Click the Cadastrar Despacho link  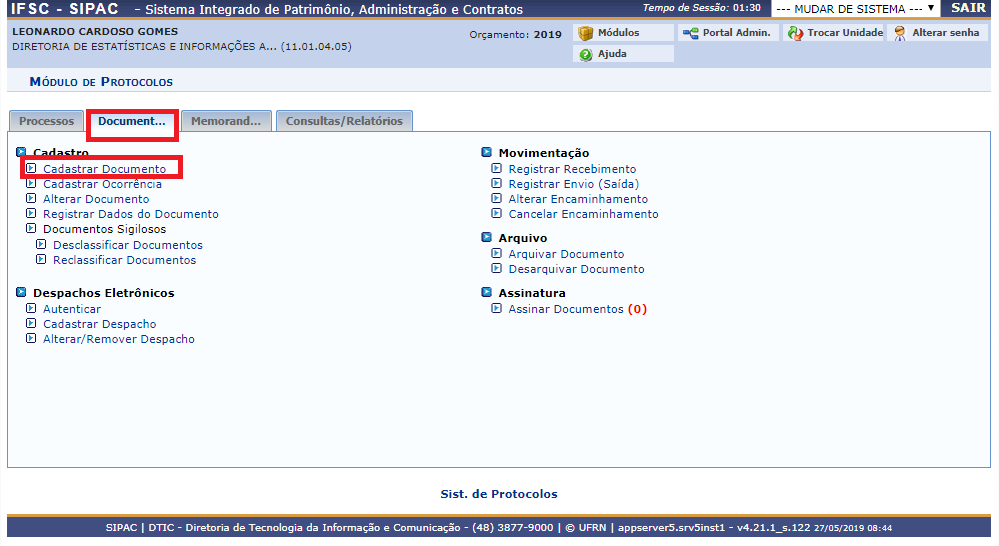[x=99, y=324]
